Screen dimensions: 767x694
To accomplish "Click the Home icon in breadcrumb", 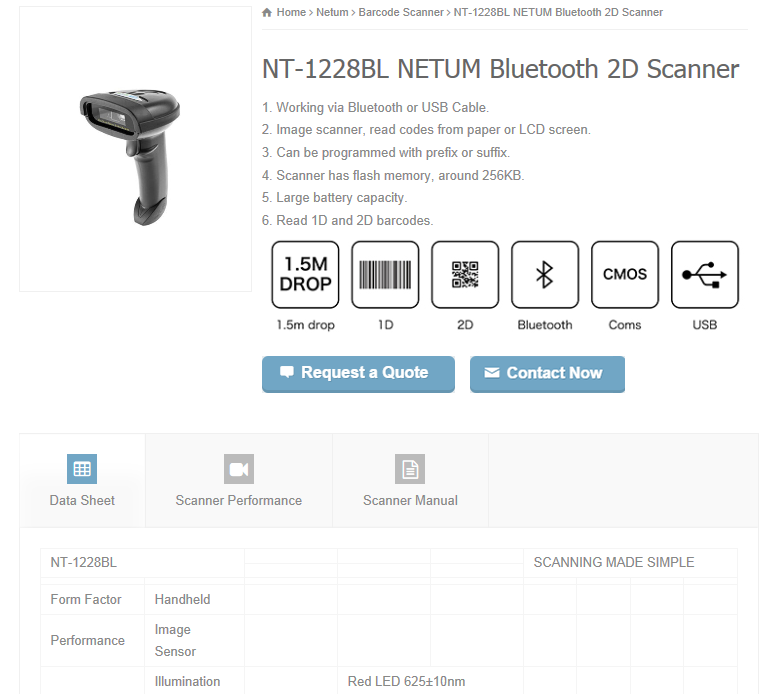I will (267, 12).
